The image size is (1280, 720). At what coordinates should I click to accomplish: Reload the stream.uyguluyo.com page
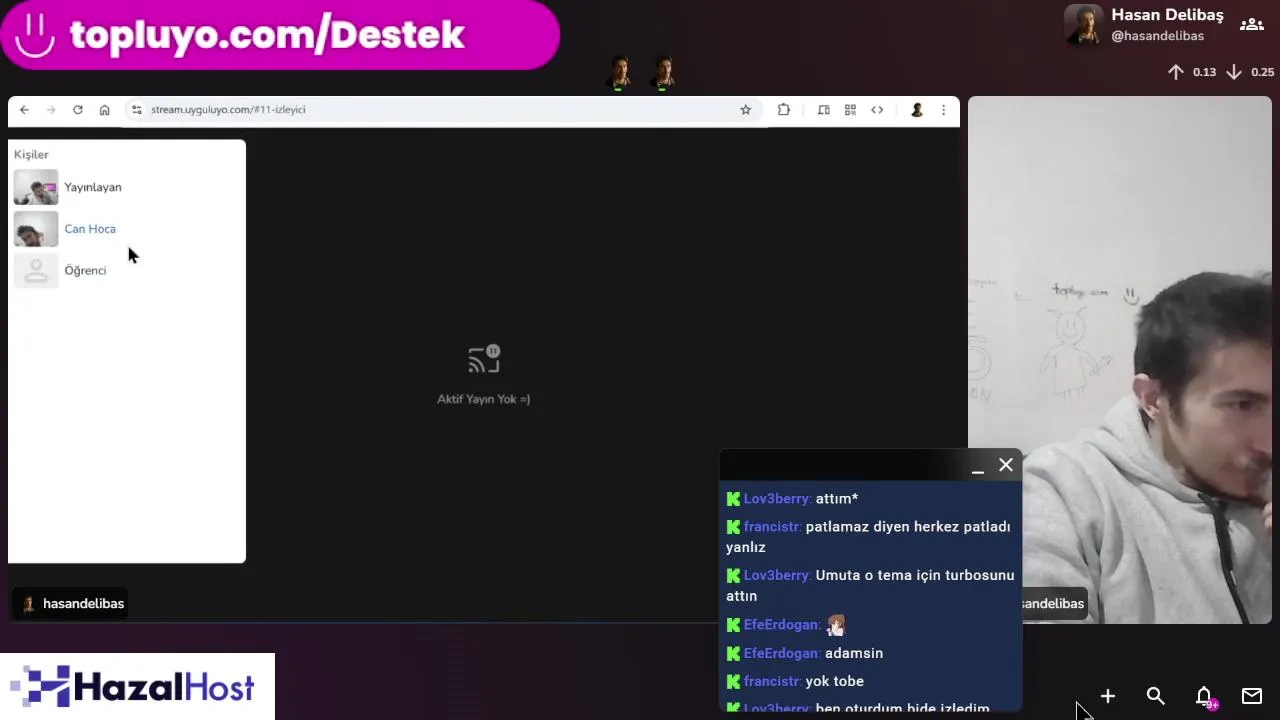coord(78,110)
